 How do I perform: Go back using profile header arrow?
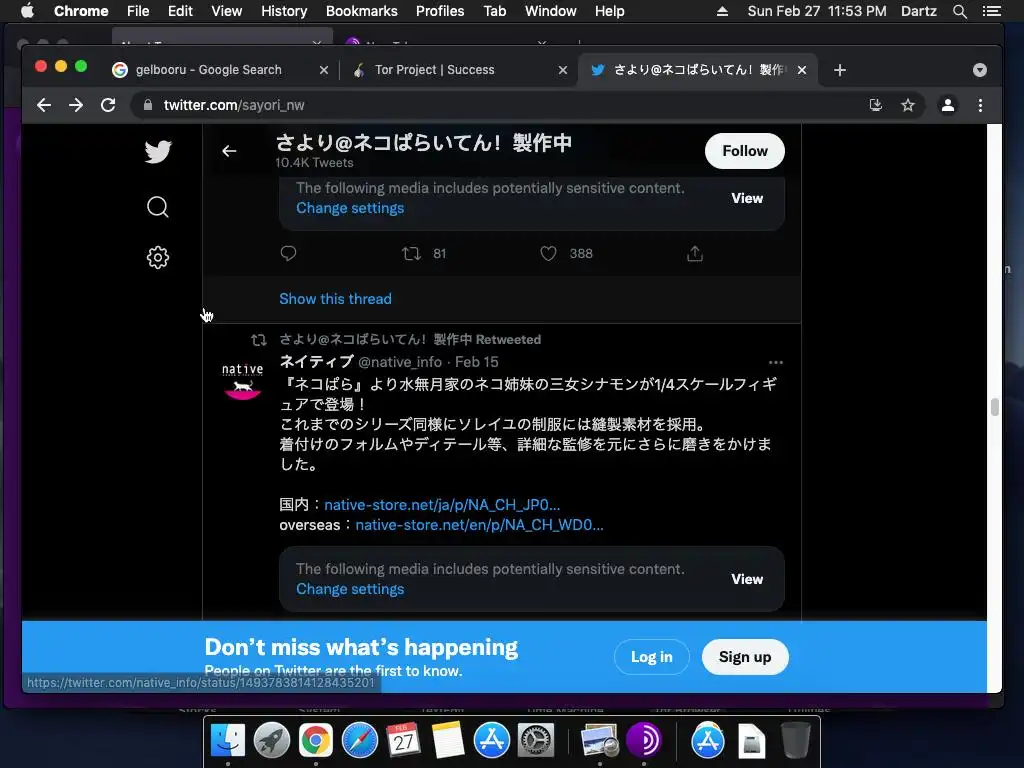pos(229,151)
